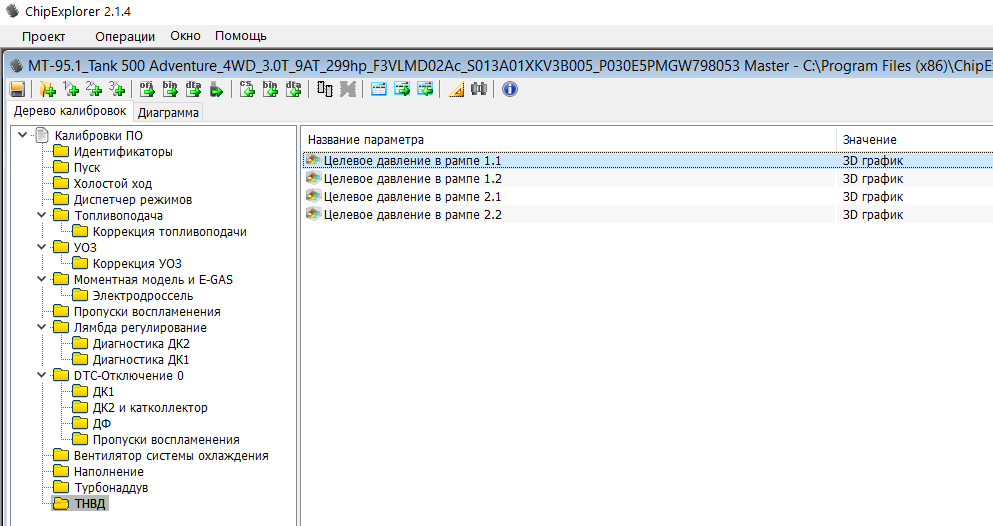Click the binoculars search toolbar icon
The width and height of the screenshot is (993, 526).
[x=479, y=89]
